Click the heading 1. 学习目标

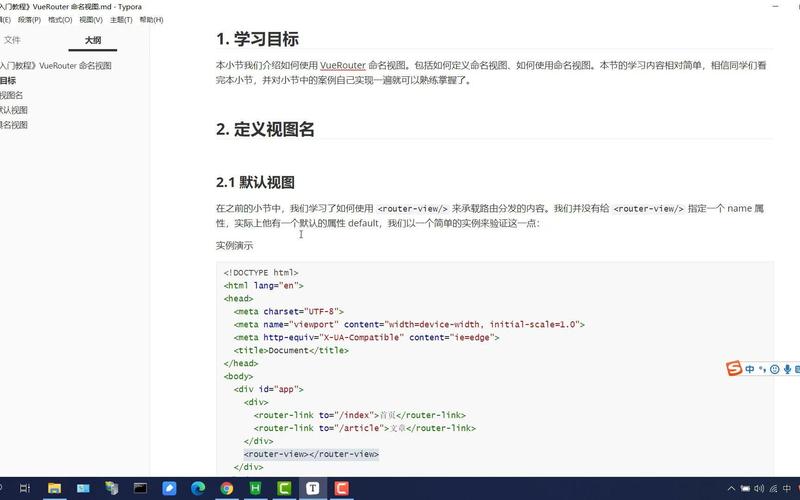coord(257,39)
